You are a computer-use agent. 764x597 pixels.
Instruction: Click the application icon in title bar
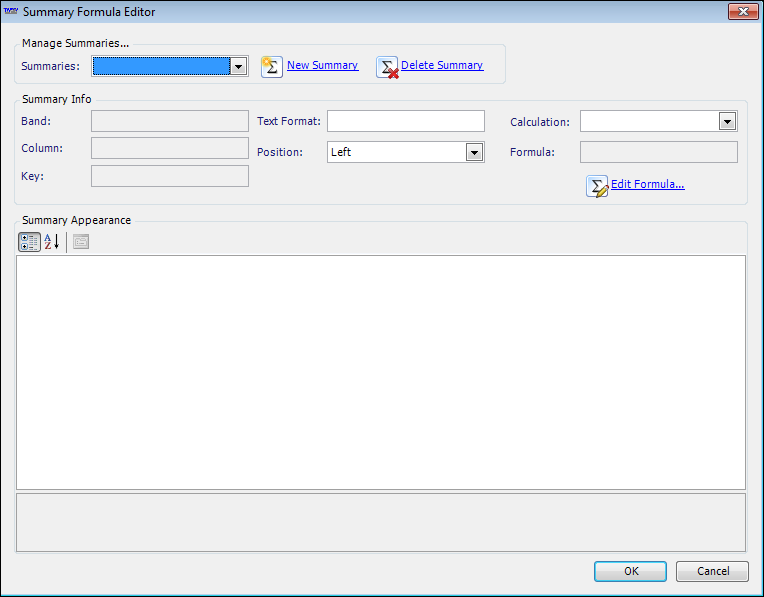pos(11,11)
